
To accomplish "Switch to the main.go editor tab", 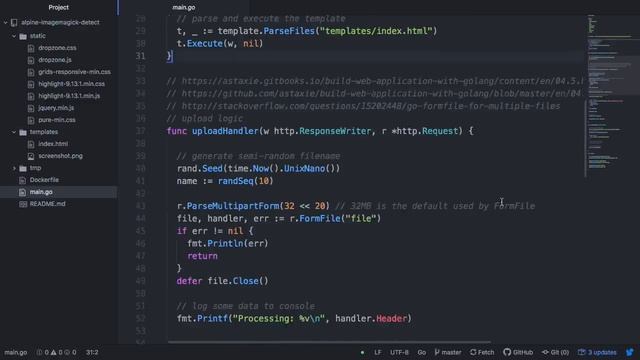I will (184, 7).
